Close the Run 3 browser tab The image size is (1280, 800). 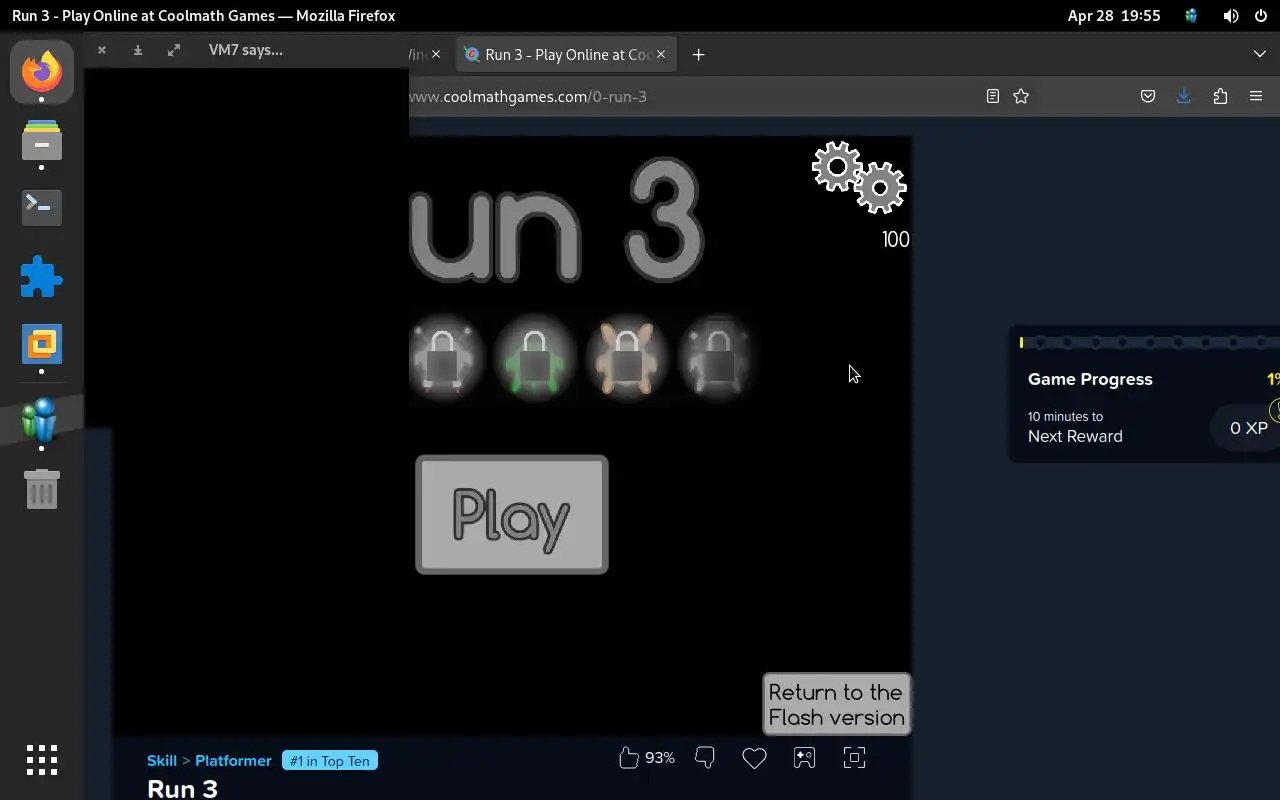[x=660, y=54]
